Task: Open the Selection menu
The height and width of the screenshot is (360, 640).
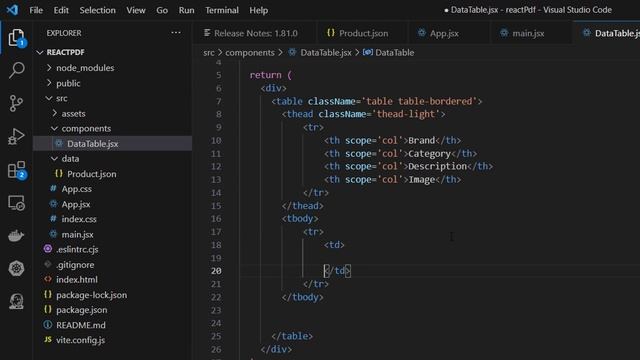Action: coord(98,10)
